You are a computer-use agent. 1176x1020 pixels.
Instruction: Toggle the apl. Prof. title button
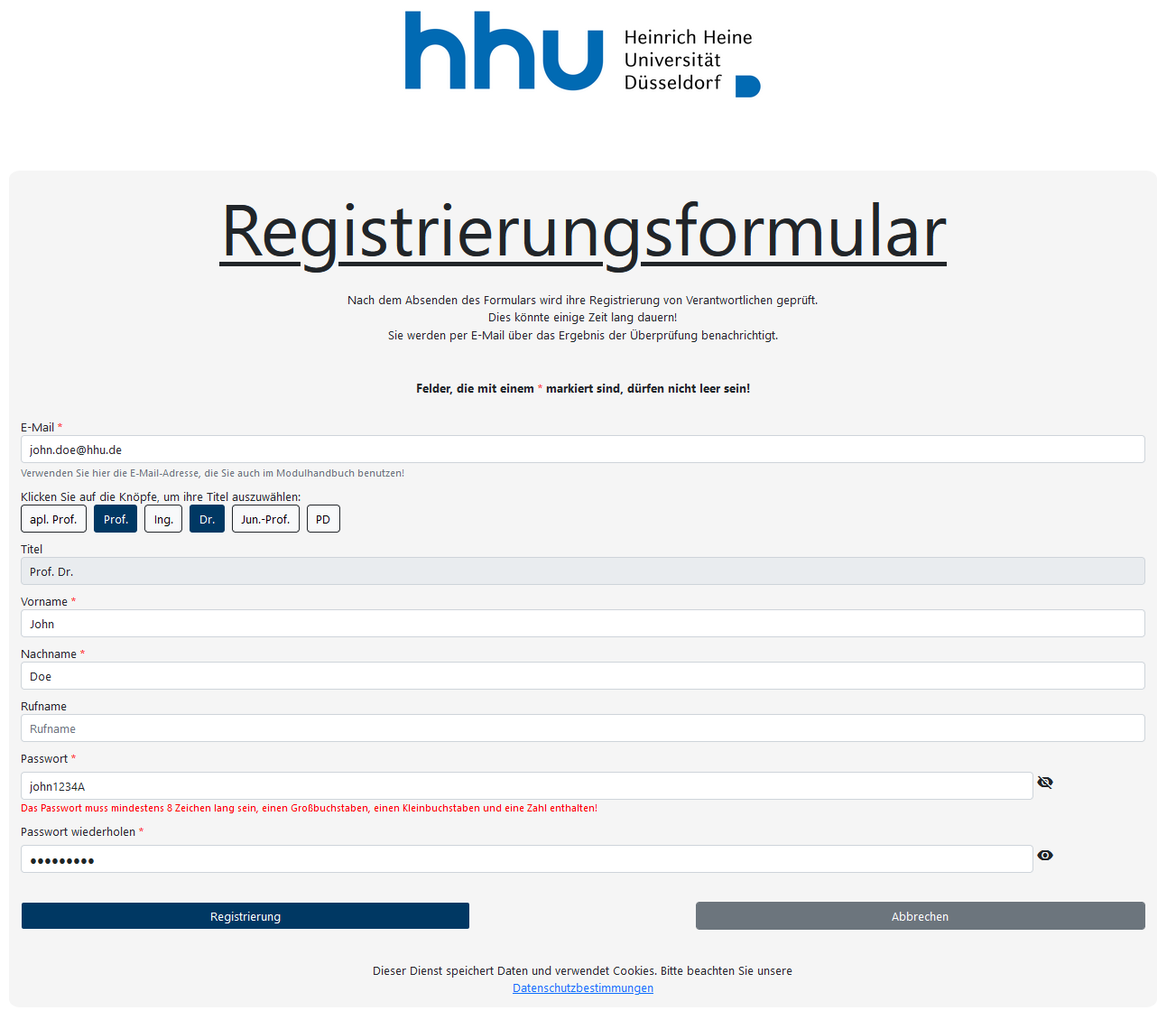[53, 519]
